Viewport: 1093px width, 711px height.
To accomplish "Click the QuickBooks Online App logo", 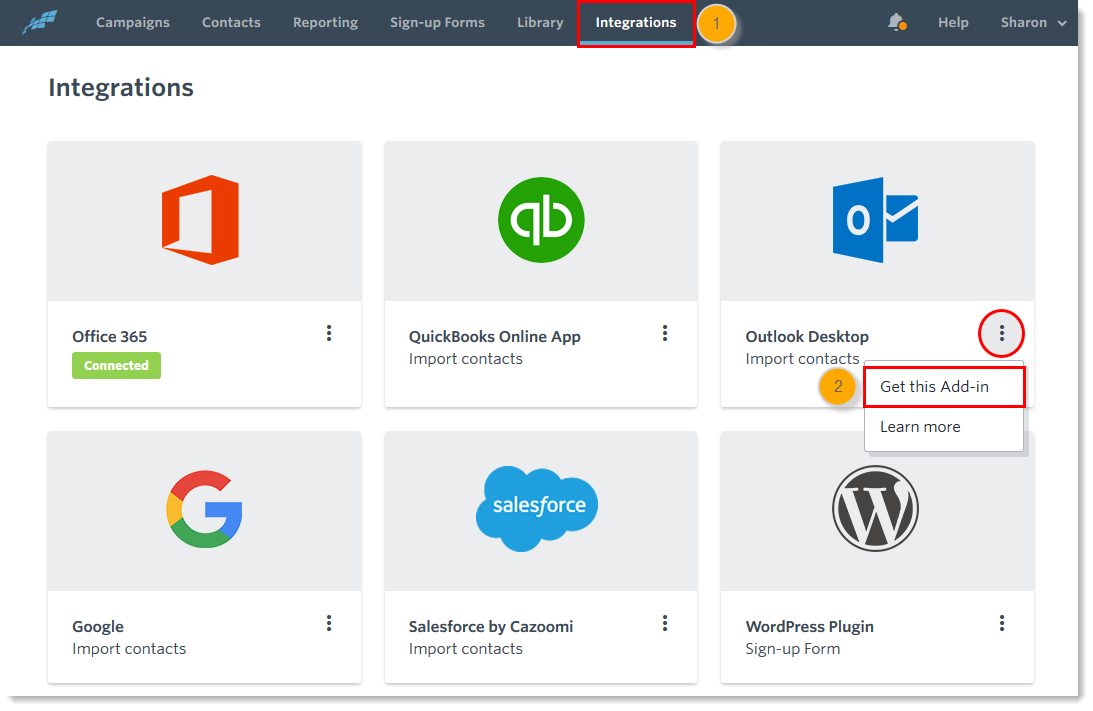I will pos(540,218).
